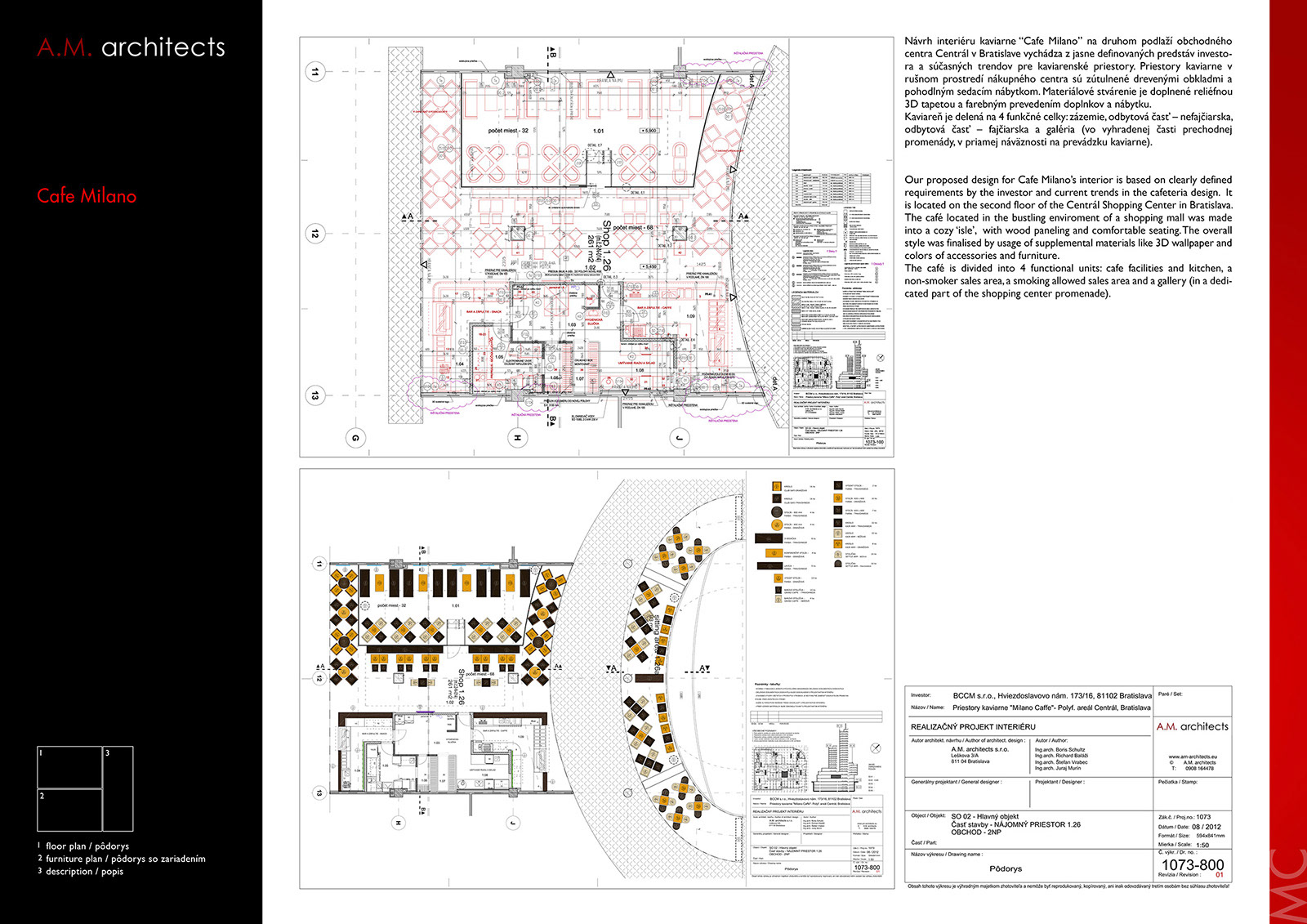Select the scale value '1:50'
This screenshot has height=924, width=1307.
pyautogui.click(x=1202, y=845)
